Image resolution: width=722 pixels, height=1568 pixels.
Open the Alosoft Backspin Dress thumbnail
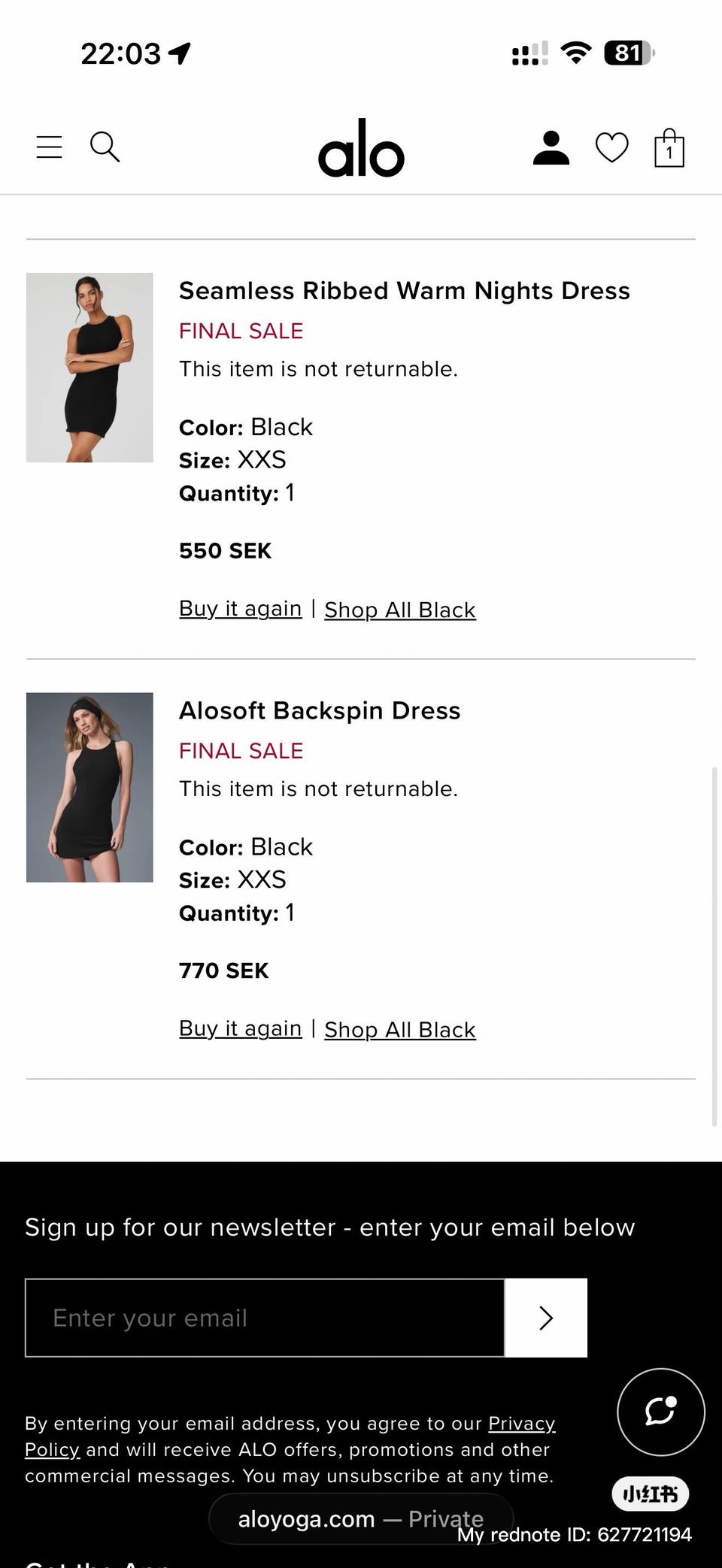(89, 787)
